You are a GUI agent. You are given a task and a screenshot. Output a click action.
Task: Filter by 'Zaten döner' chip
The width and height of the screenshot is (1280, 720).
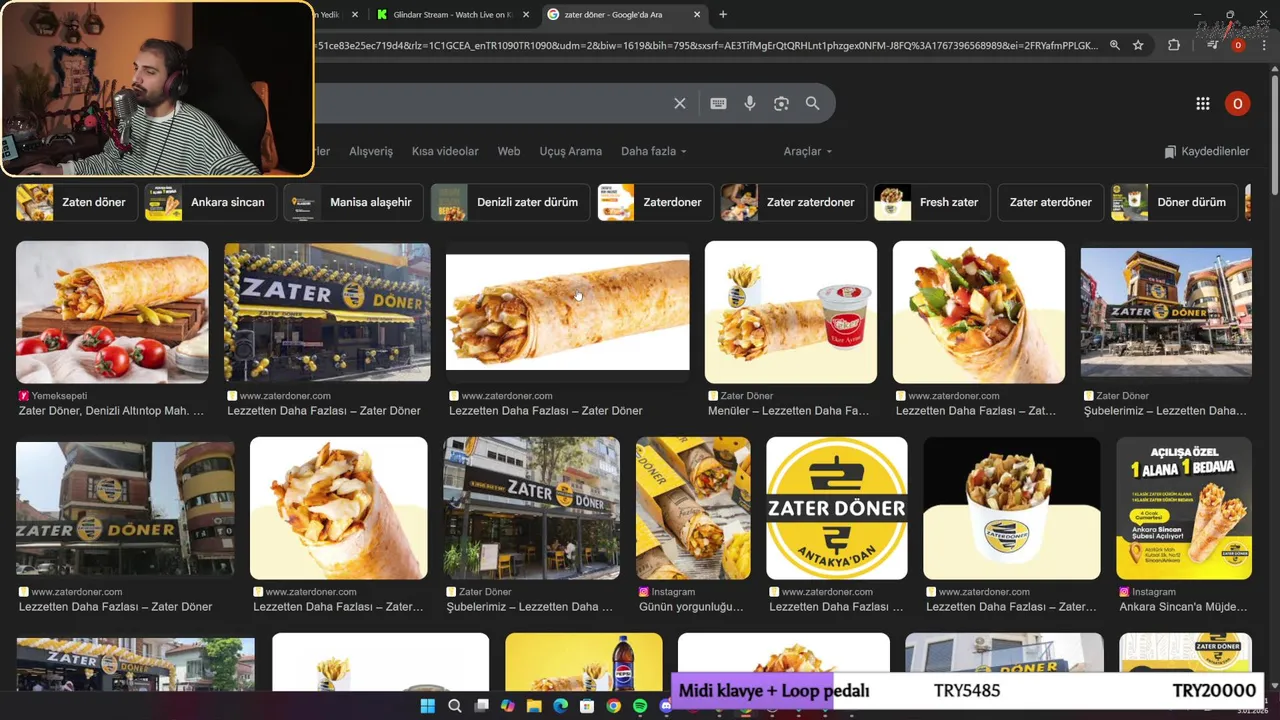(77, 202)
